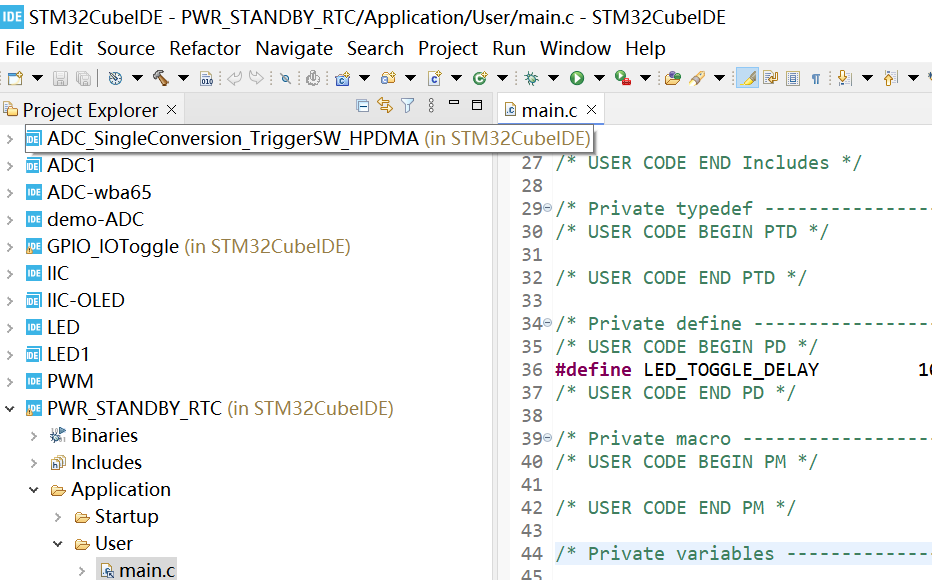Click the Build hammer icon
This screenshot has width=932, height=580.
click(x=160, y=78)
